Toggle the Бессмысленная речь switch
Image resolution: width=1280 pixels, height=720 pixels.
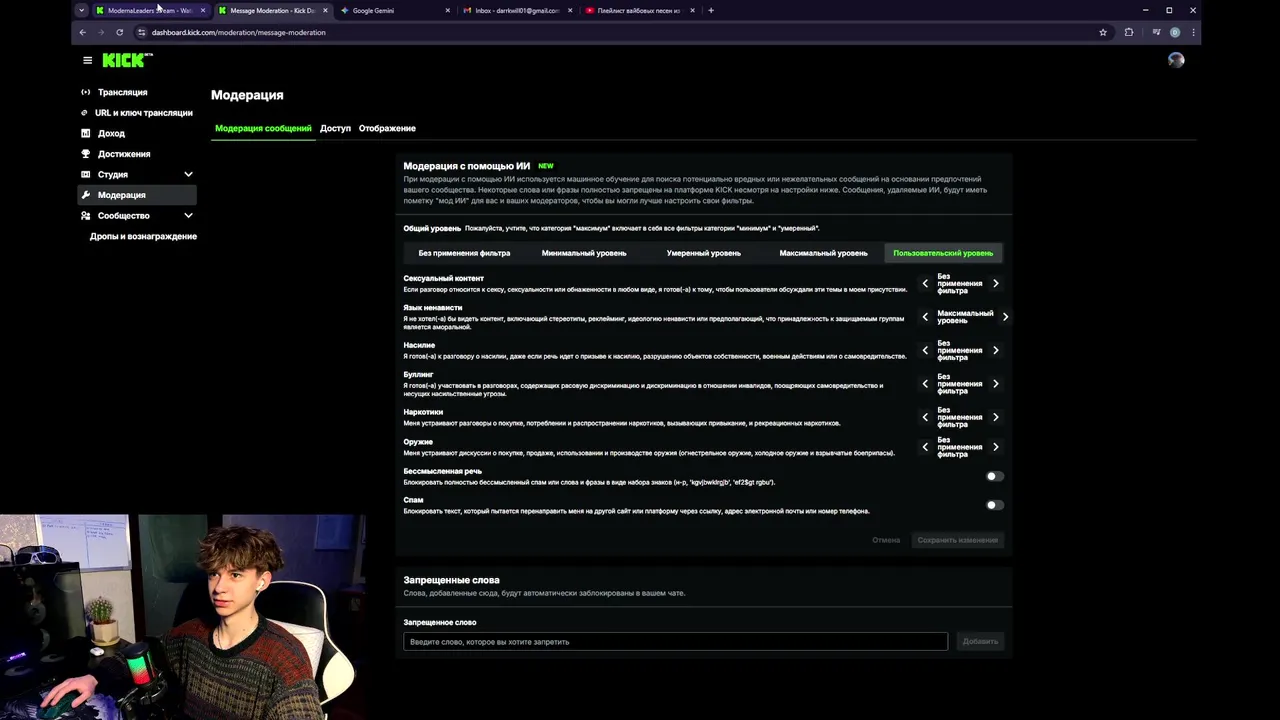click(994, 476)
